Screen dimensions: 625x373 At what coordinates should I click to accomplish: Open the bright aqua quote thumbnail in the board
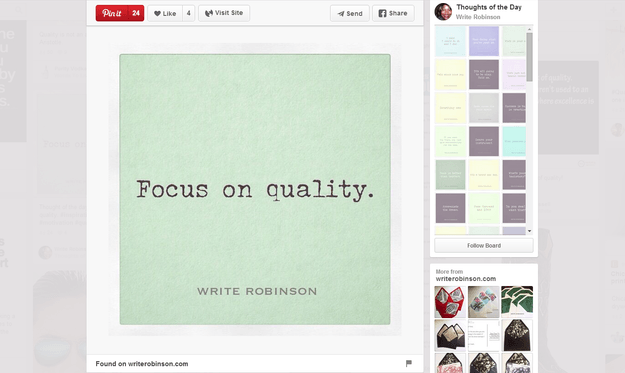(514, 141)
